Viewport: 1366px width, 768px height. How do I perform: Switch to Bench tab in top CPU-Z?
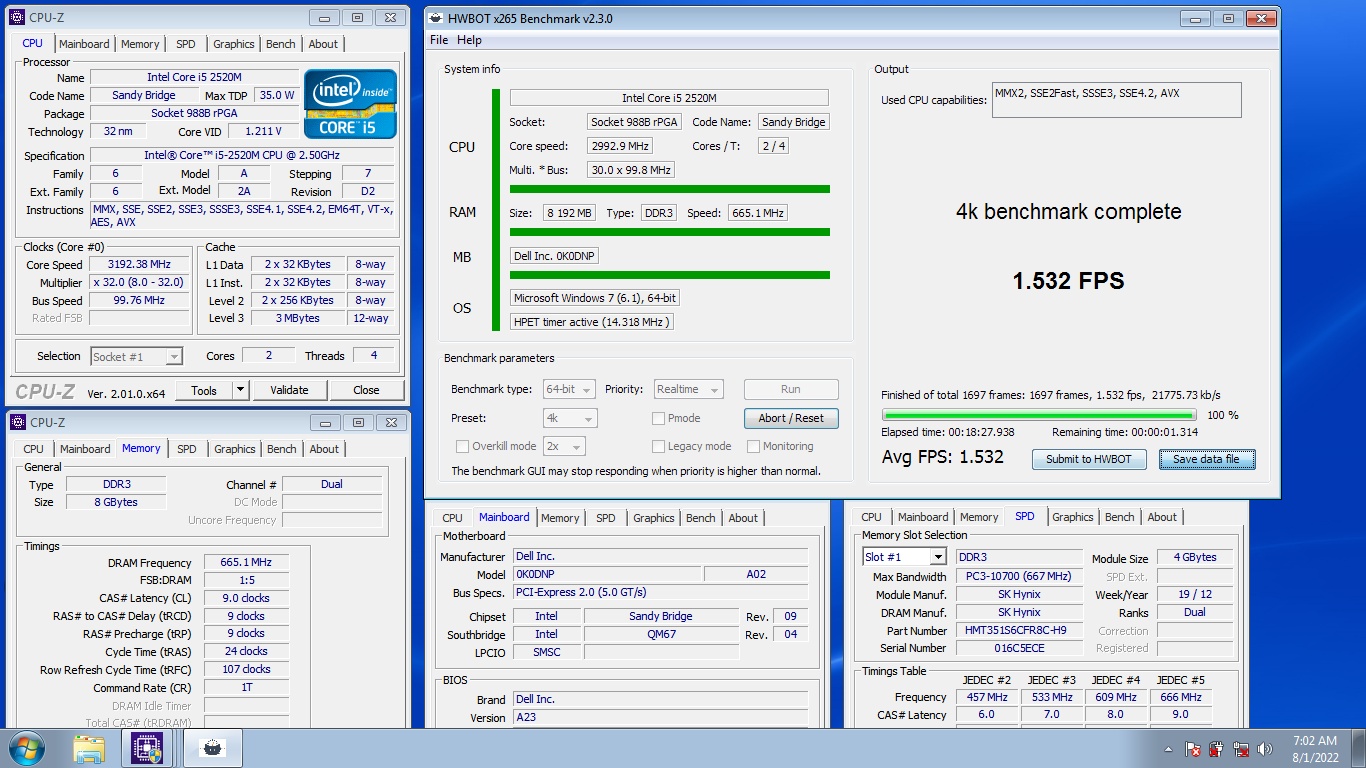tap(281, 44)
